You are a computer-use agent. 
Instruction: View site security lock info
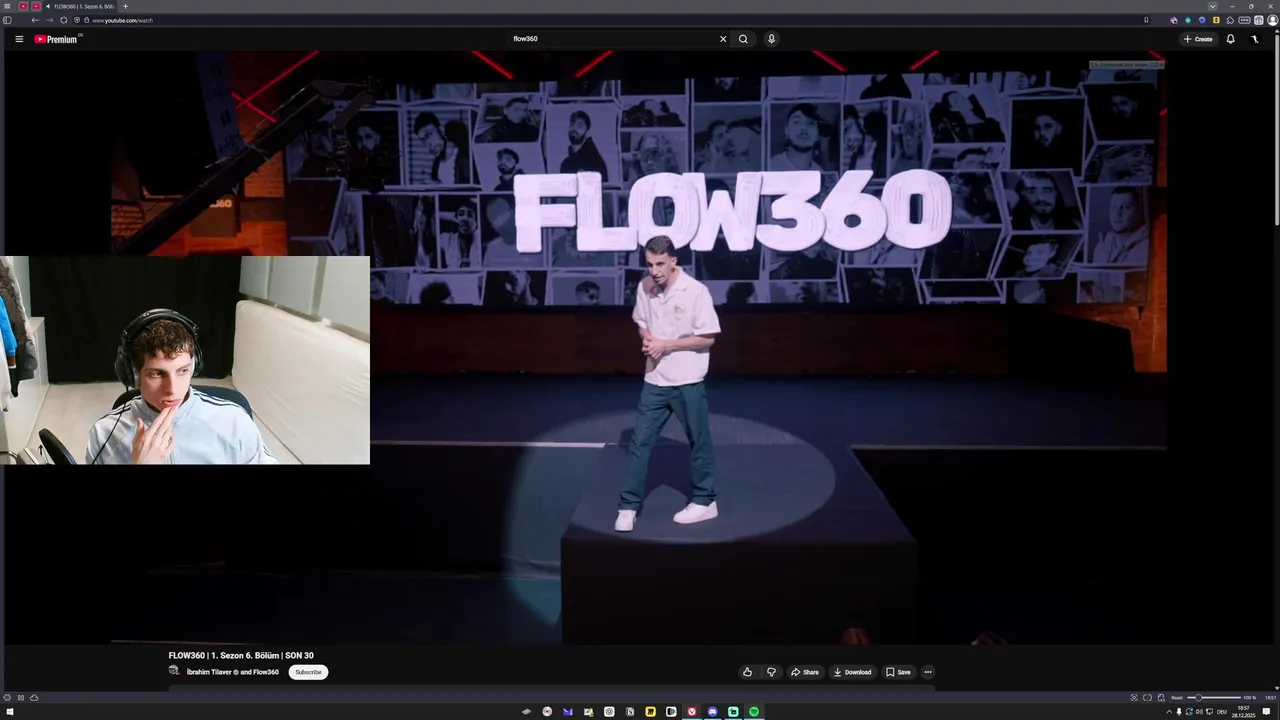(x=86, y=20)
